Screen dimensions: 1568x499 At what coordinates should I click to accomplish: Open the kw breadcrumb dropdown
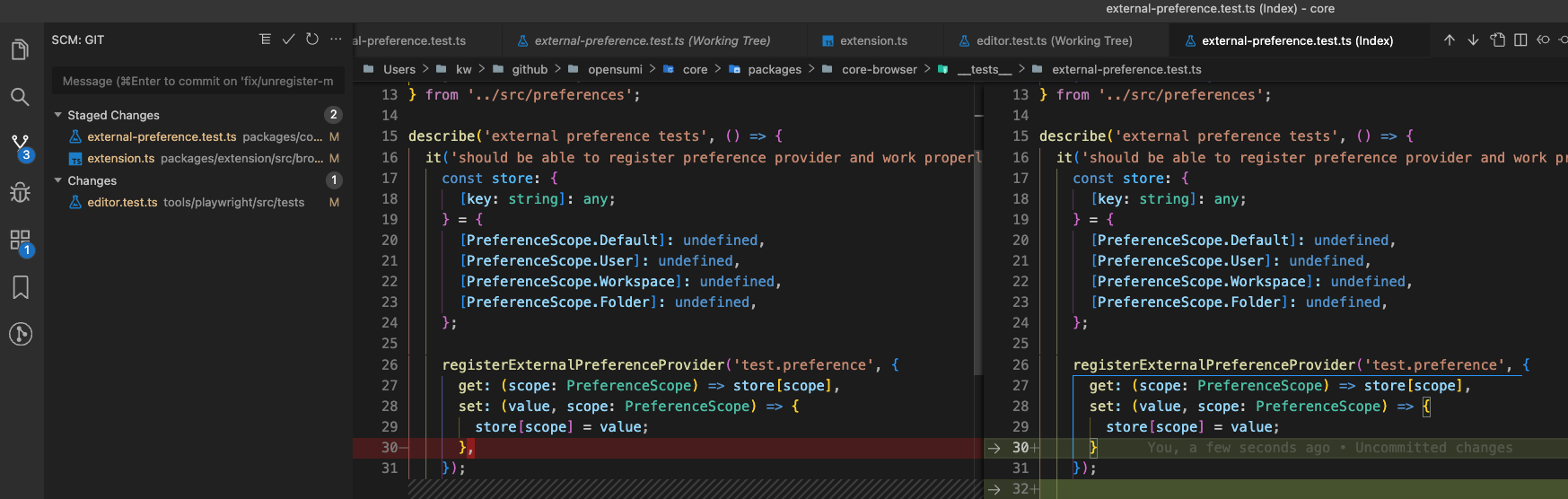(x=463, y=69)
